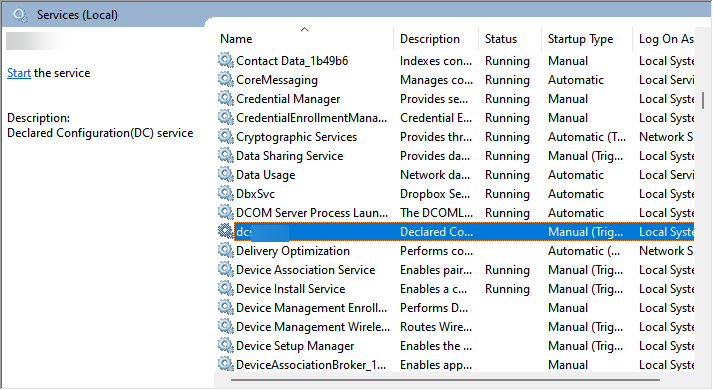Screen dimensions: 713x390
Task: Select the Data Usage gear icon
Action: pos(226,174)
